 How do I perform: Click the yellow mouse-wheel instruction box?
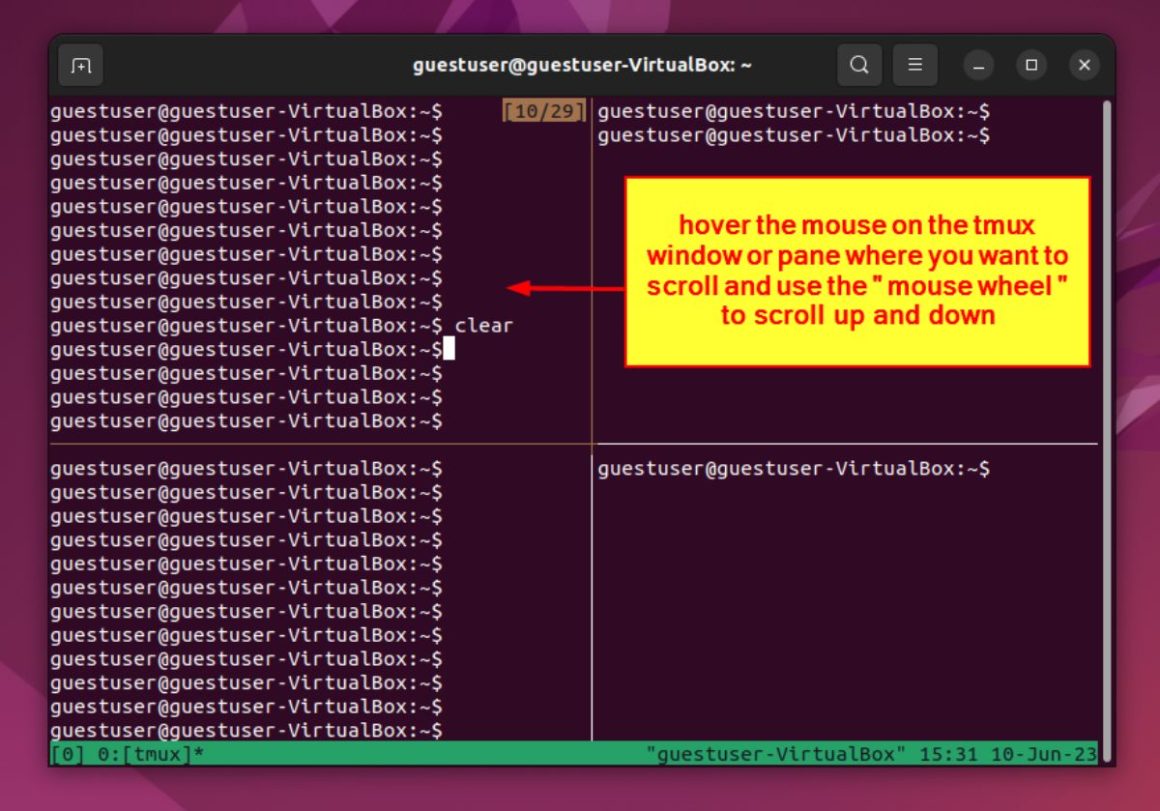coord(857,270)
